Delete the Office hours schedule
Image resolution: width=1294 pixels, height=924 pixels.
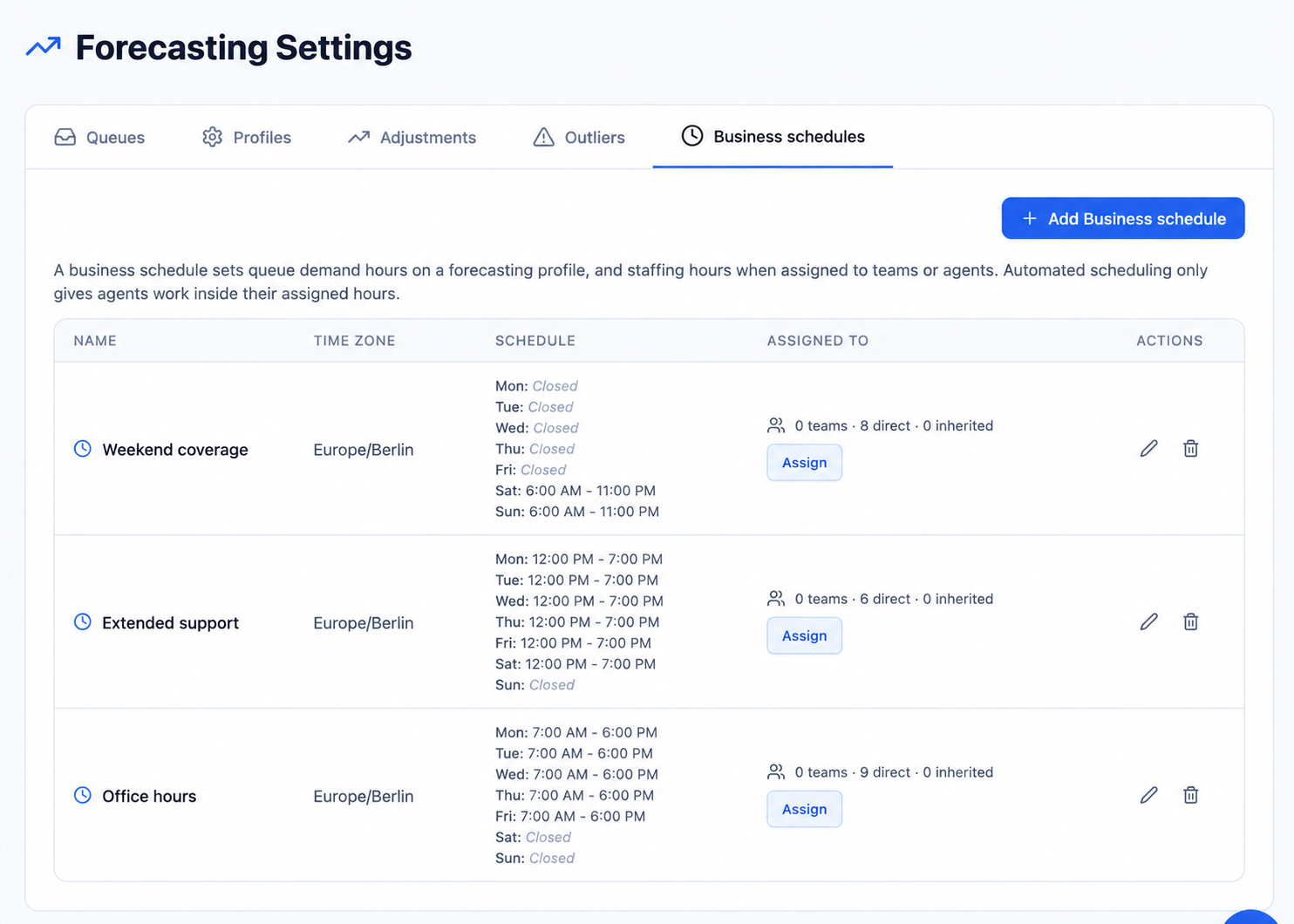click(x=1190, y=795)
